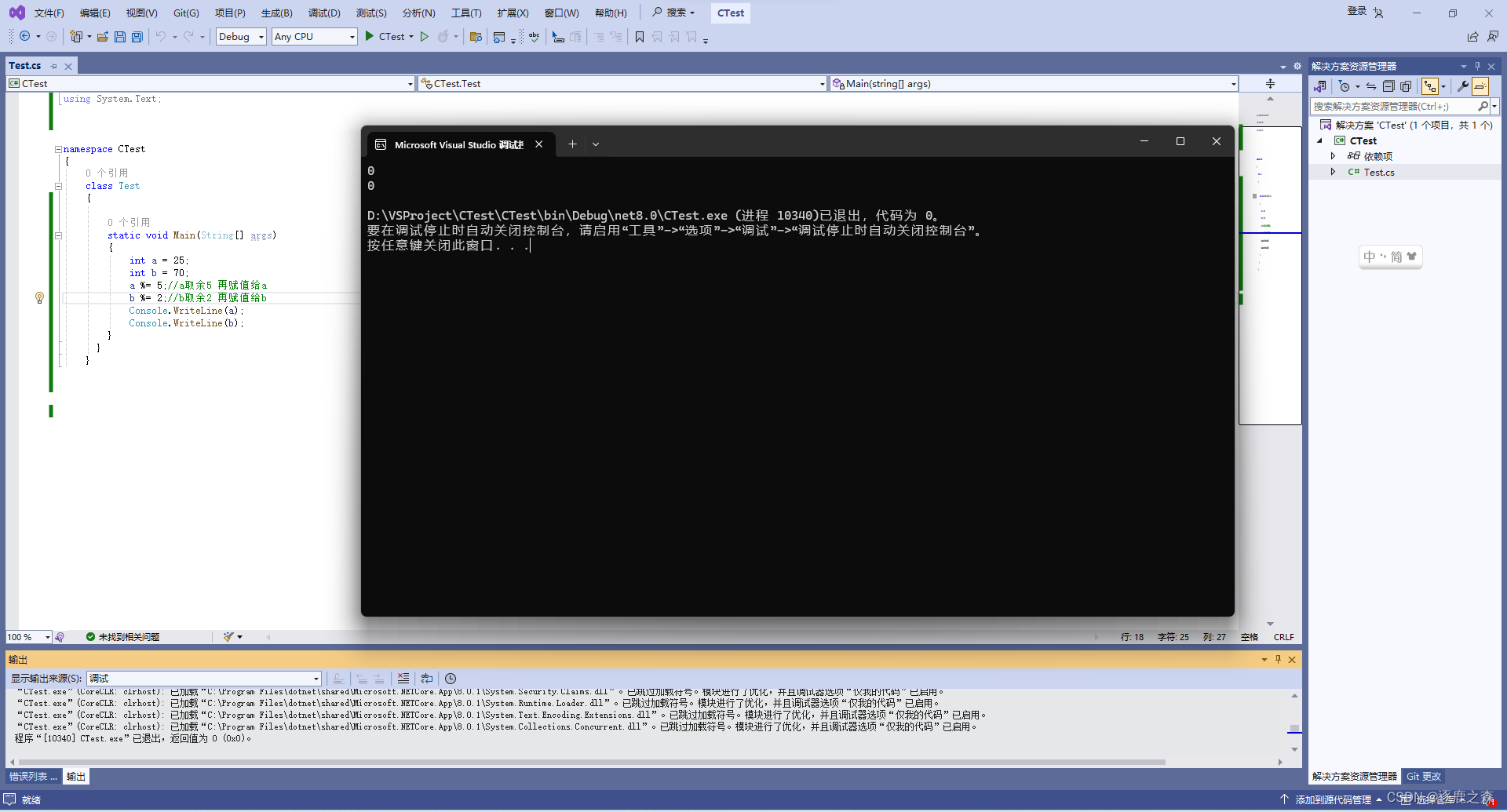1507x812 pixels.
Task: Select the solution 'CTest' root node
Action: 1406,125
